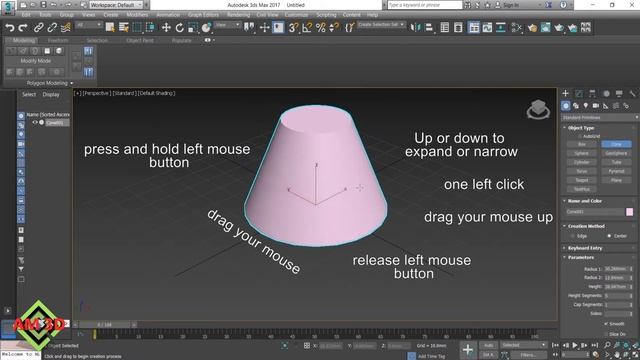This screenshot has height=360, width=640.
Task: Click the Rectangular Selection Region icon
Action: (x=137, y=27)
